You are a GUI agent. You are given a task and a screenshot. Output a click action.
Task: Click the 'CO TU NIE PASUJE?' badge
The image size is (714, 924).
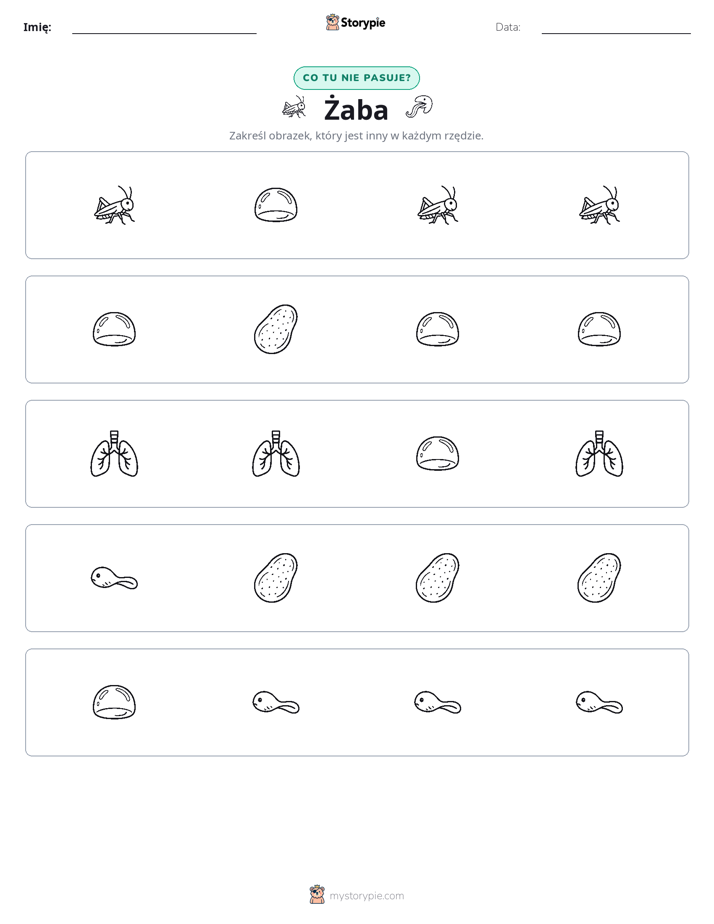356,78
